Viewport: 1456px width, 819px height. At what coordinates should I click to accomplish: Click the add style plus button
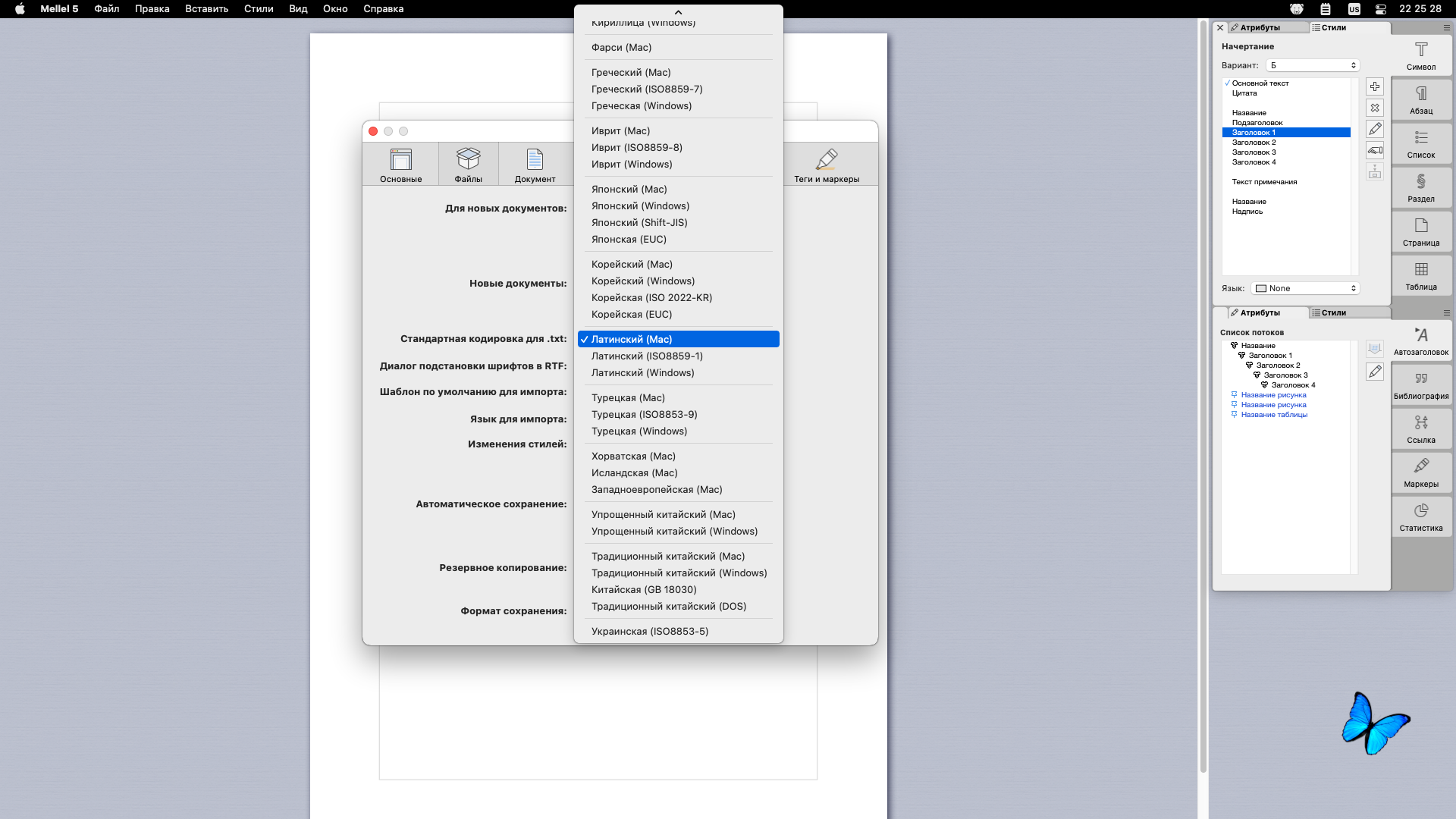(x=1375, y=86)
